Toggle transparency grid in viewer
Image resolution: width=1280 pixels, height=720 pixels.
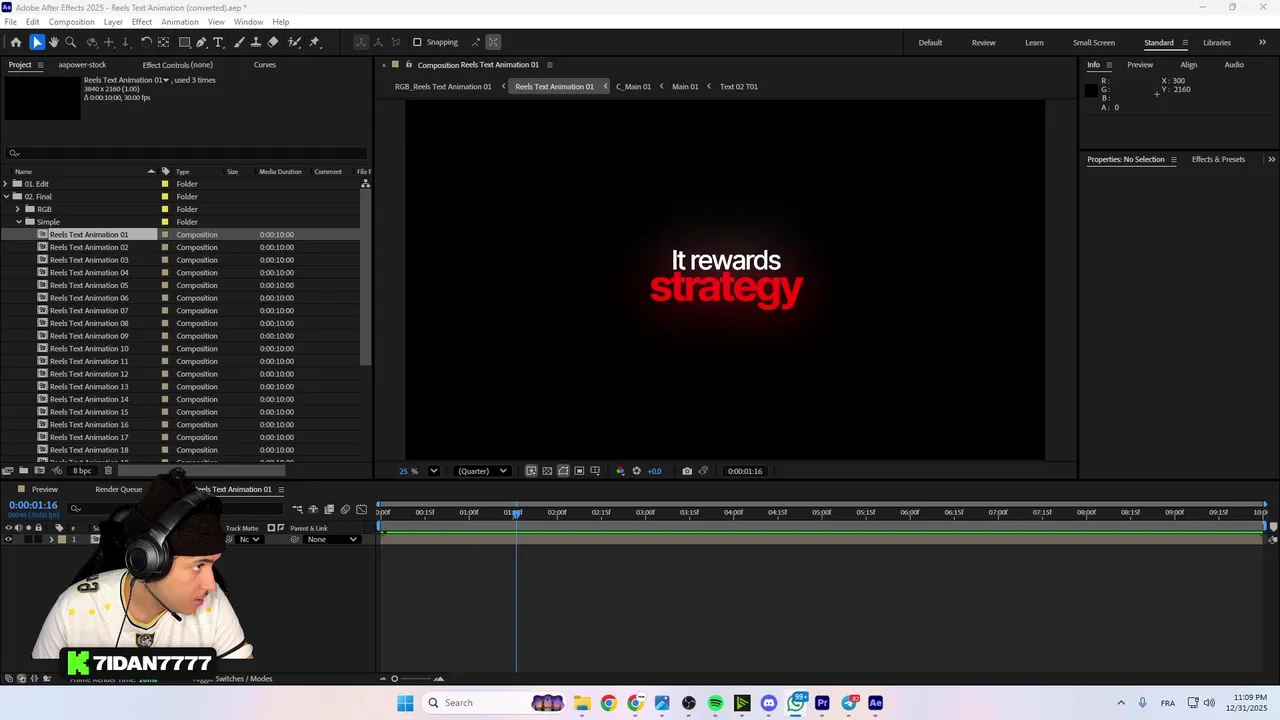pyautogui.click(x=547, y=471)
